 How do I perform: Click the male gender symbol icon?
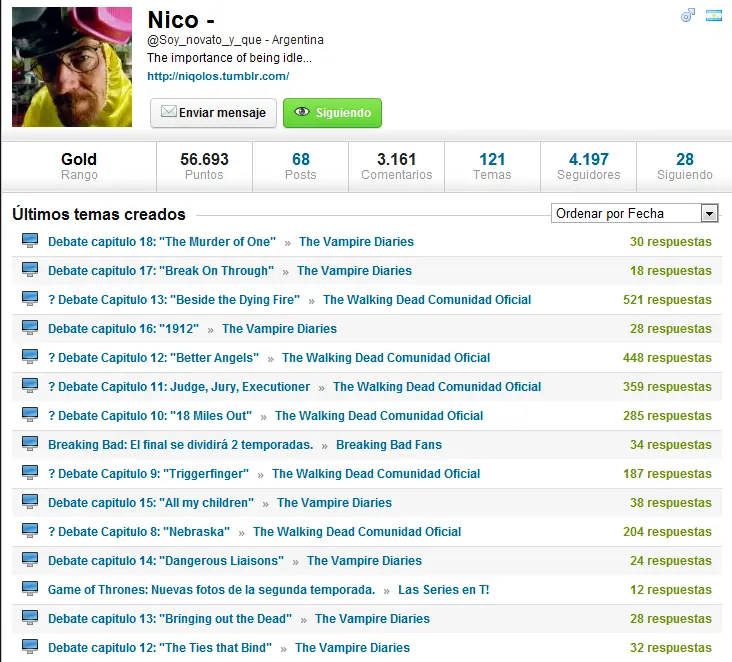pyautogui.click(x=688, y=16)
